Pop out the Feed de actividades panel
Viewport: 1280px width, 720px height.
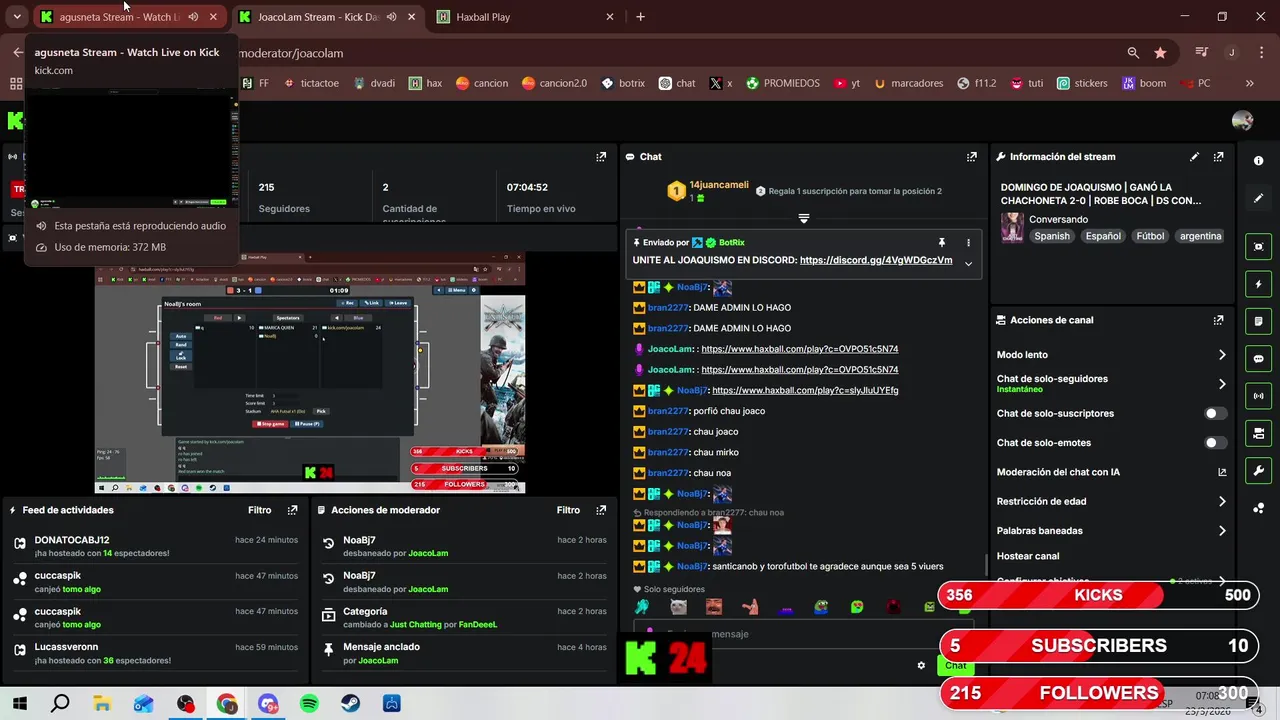click(292, 510)
